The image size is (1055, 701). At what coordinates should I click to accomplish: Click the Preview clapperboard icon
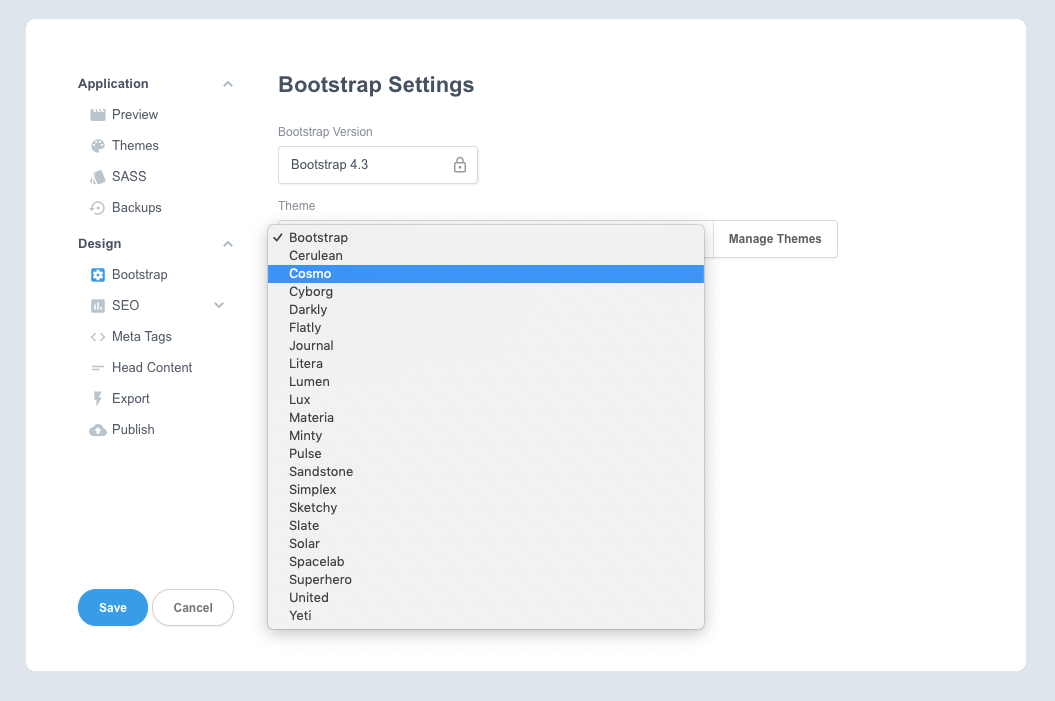tap(98, 115)
